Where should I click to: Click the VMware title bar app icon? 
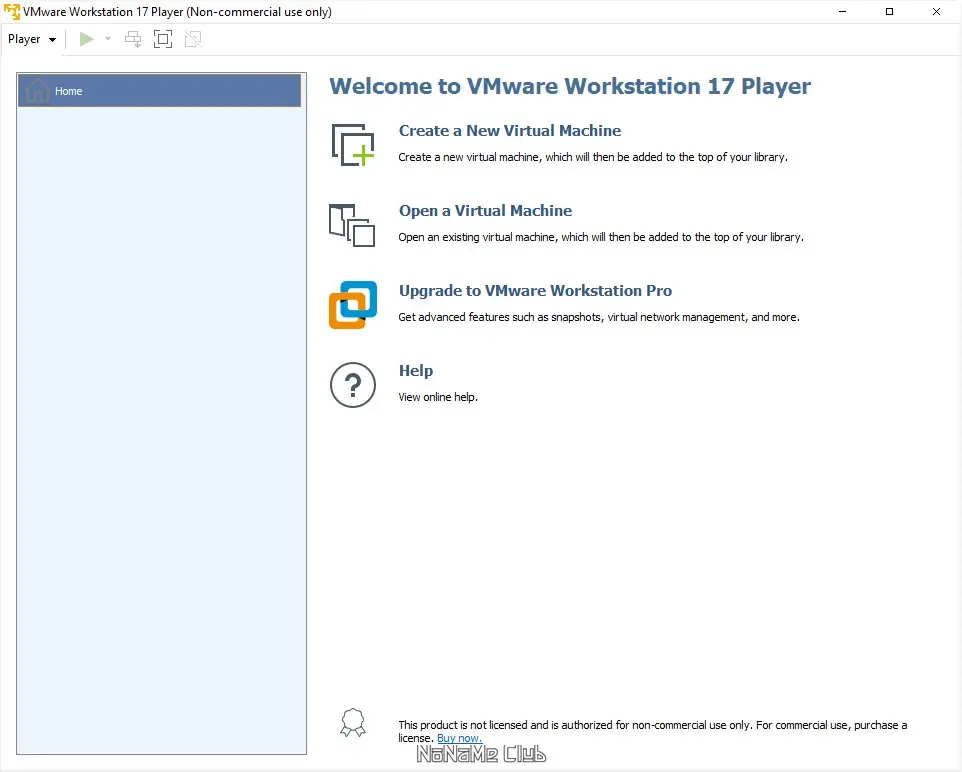12,12
